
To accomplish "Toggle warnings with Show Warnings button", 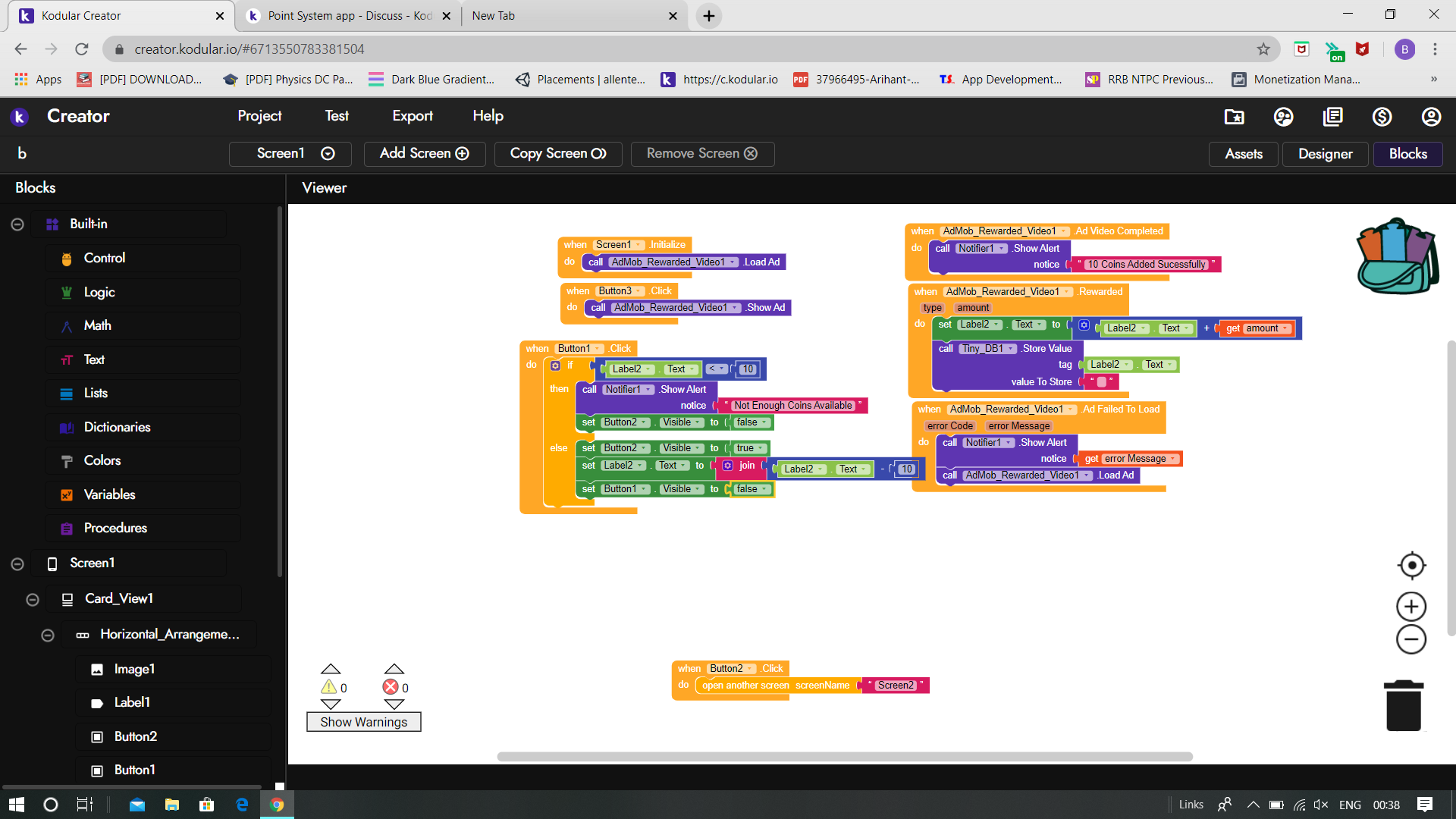I will tap(363, 722).
